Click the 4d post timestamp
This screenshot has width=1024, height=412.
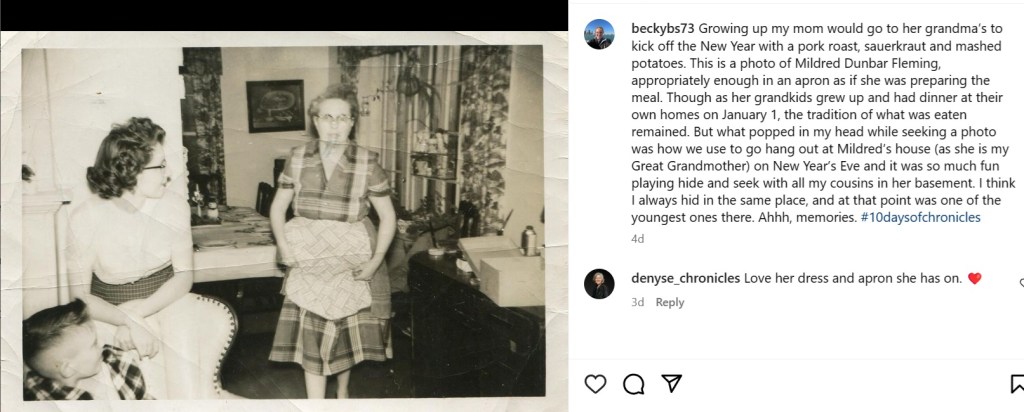point(637,239)
